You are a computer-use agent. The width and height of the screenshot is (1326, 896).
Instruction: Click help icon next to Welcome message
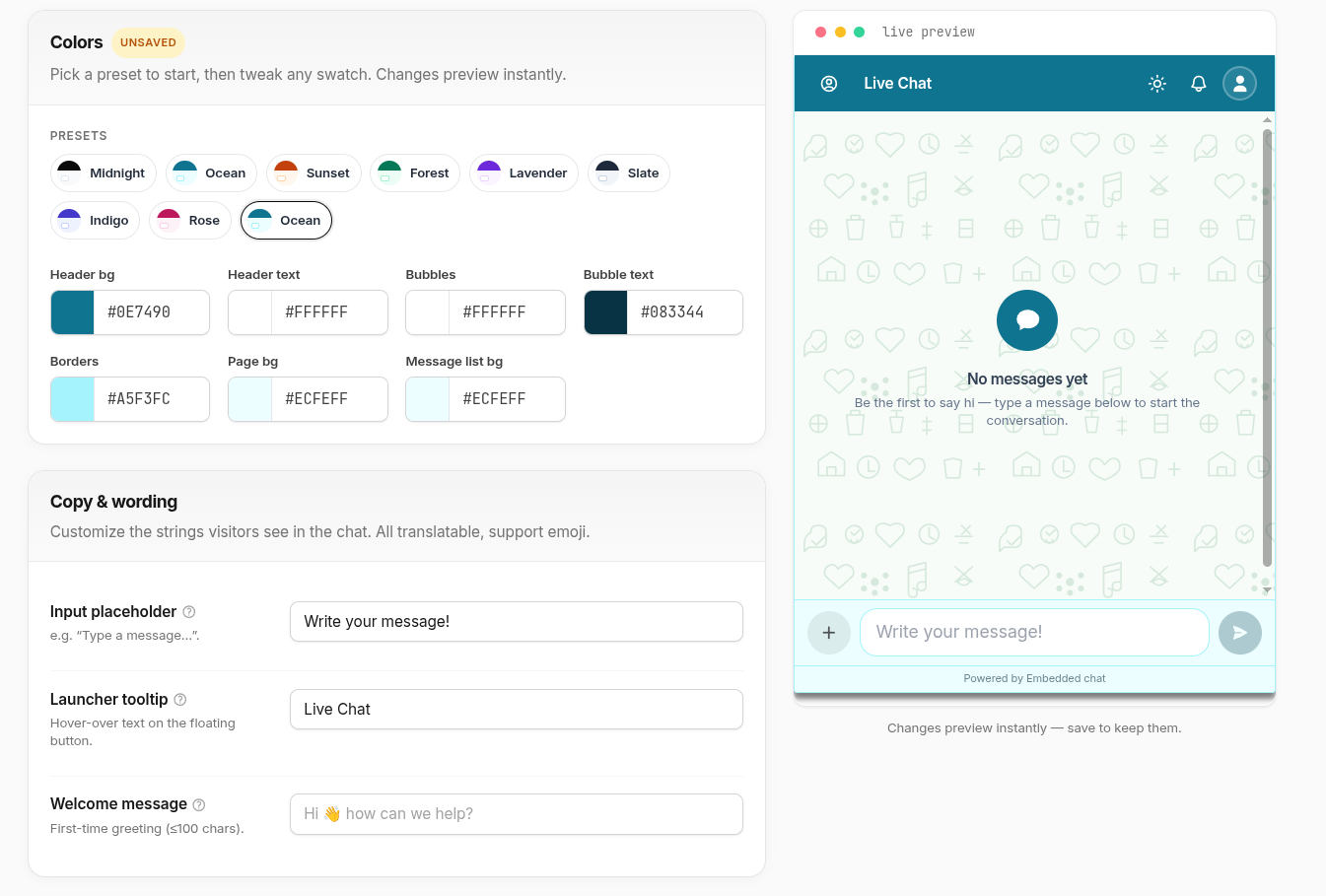(199, 804)
